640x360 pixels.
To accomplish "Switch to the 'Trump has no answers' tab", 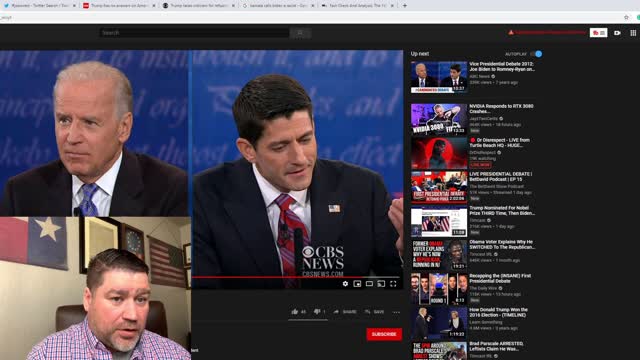I will click(x=118, y=6).
